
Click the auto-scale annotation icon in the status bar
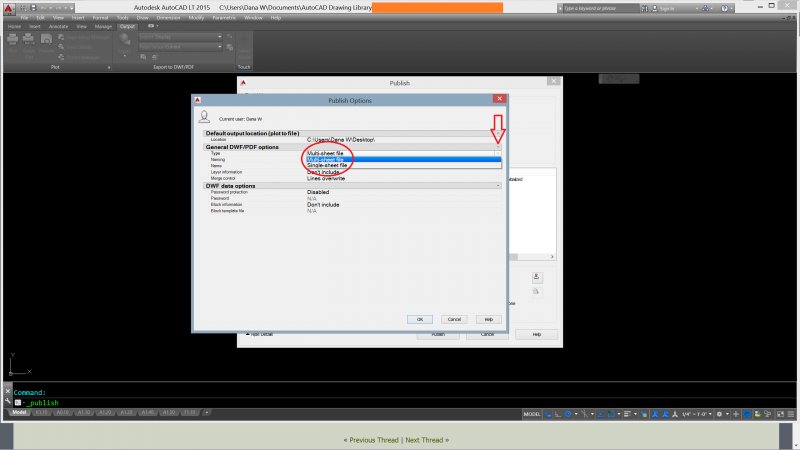pos(665,414)
